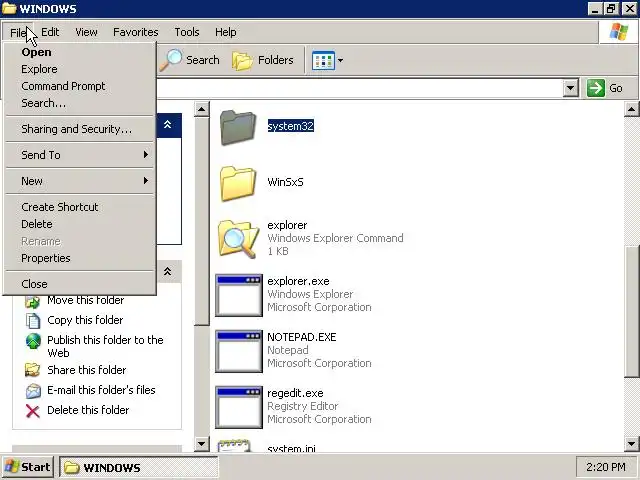
Task: Click Copy this folder link
Action: coord(85,320)
